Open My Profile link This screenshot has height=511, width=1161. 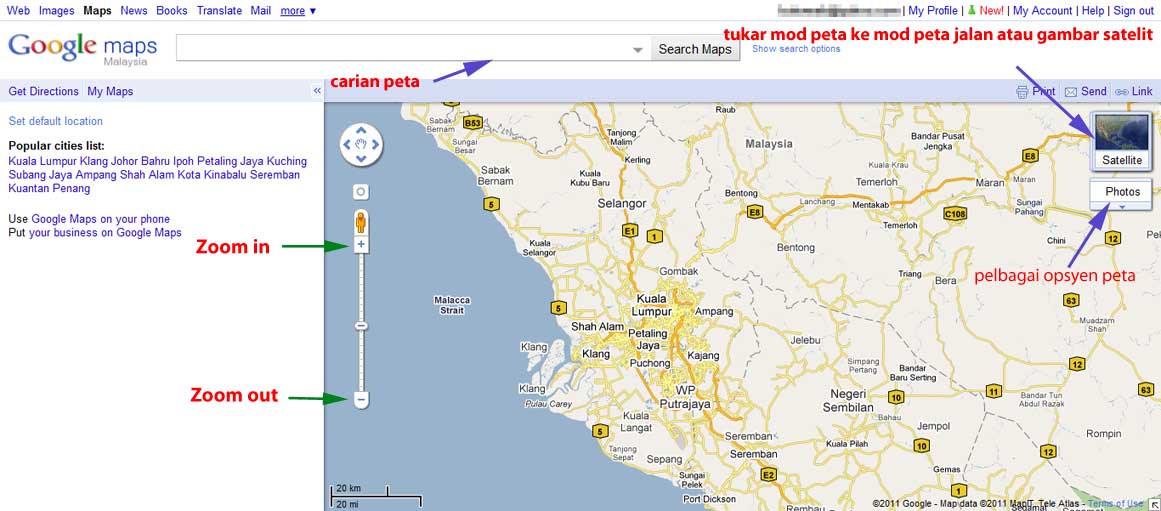[x=933, y=10]
